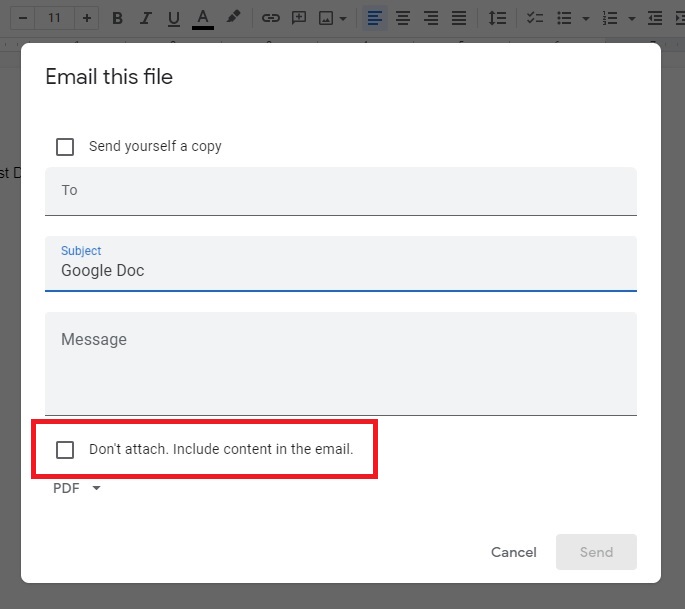
Task: Decrease font size with minus button
Action: [23, 18]
